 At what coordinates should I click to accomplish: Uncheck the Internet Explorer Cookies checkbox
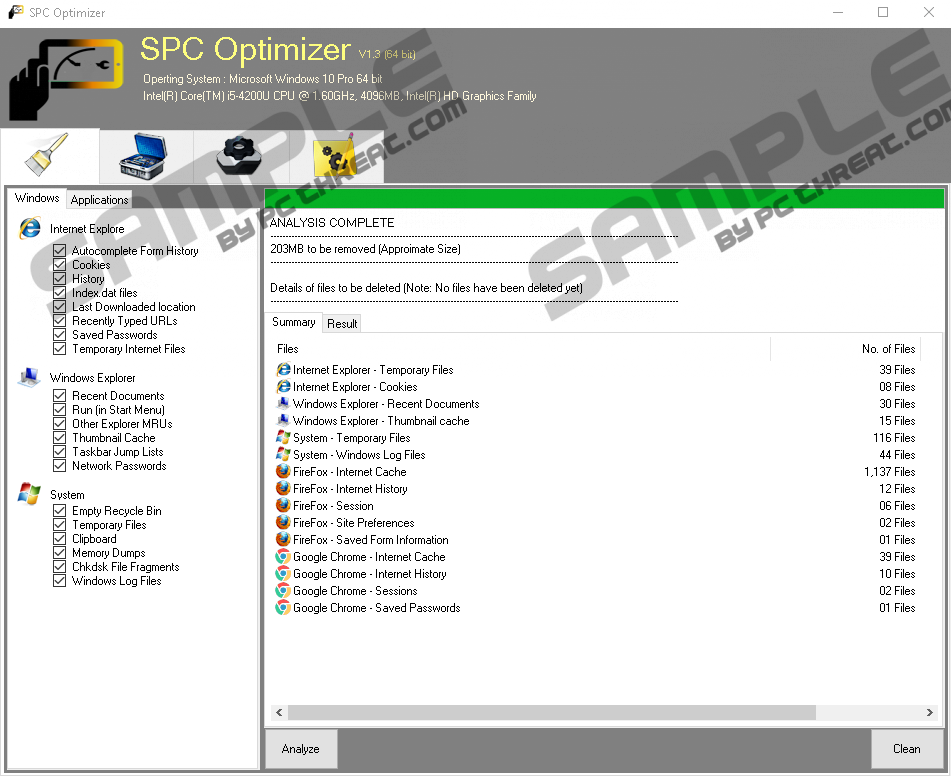point(59,265)
